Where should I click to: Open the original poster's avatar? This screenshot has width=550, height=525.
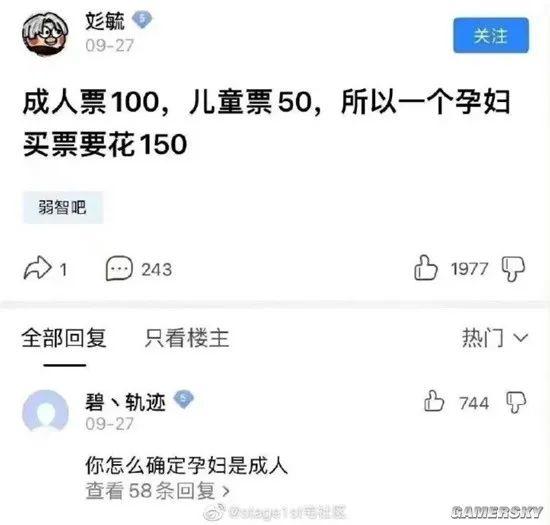(x=45, y=34)
